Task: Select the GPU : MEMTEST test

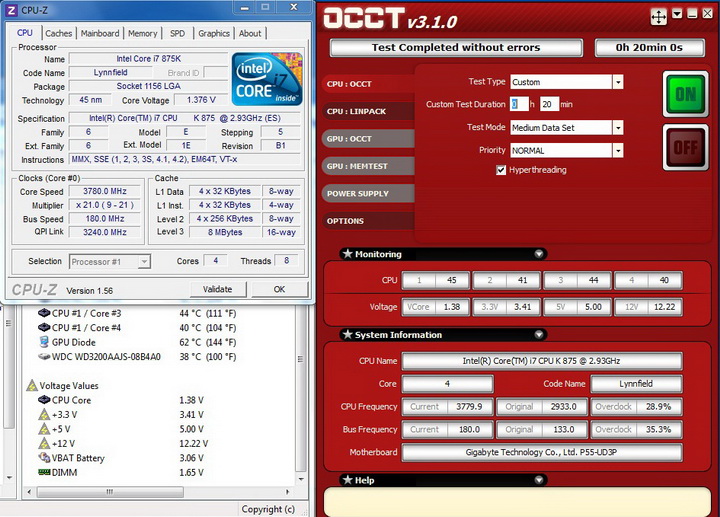Action: (368, 166)
